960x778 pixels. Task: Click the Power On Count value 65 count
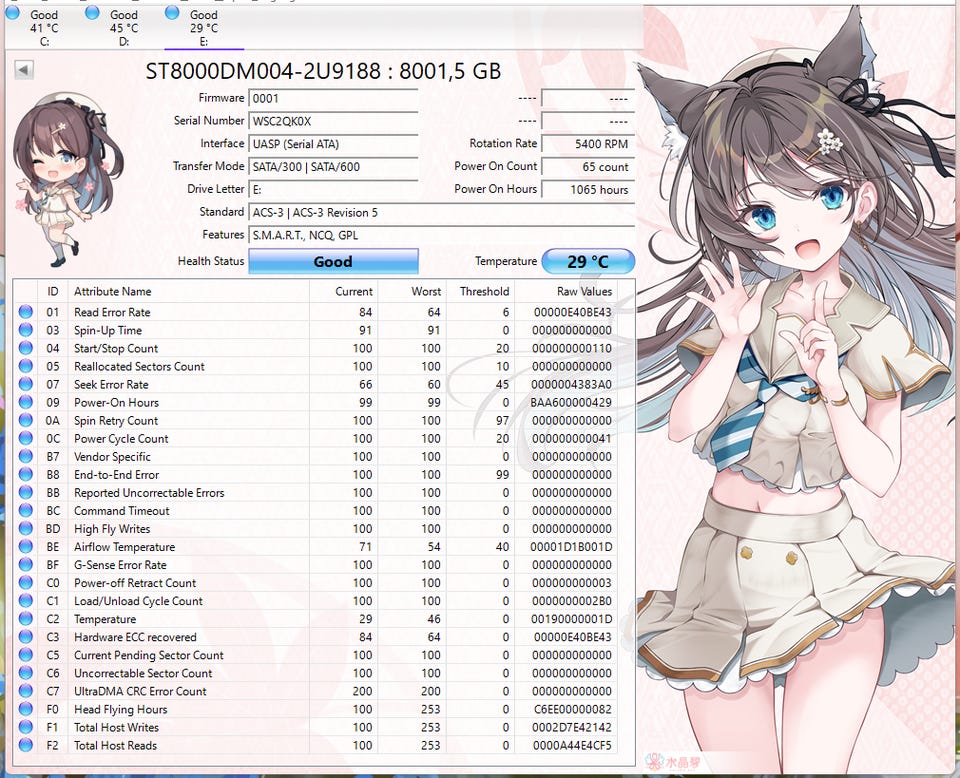coord(588,166)
